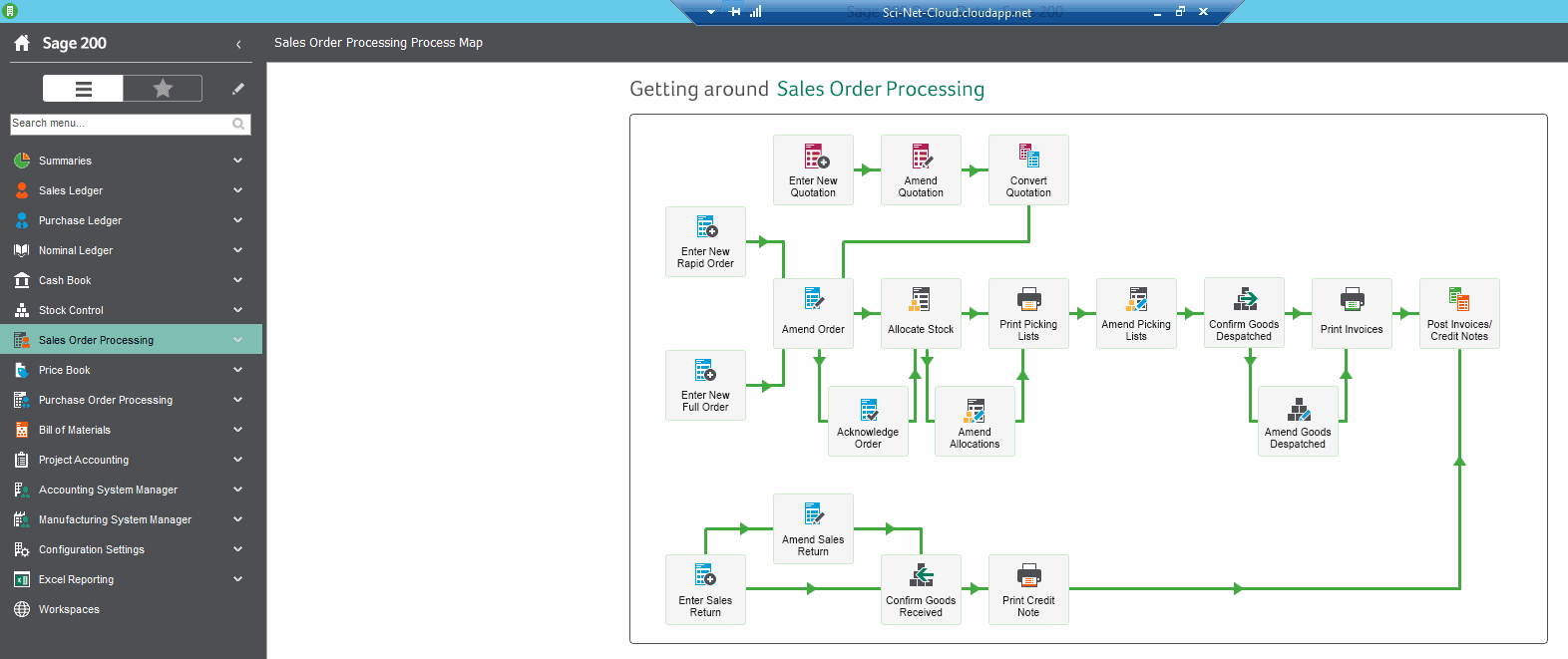Open the Print Credit Note tile
1568x659 pixels.
pos(1028,589)
